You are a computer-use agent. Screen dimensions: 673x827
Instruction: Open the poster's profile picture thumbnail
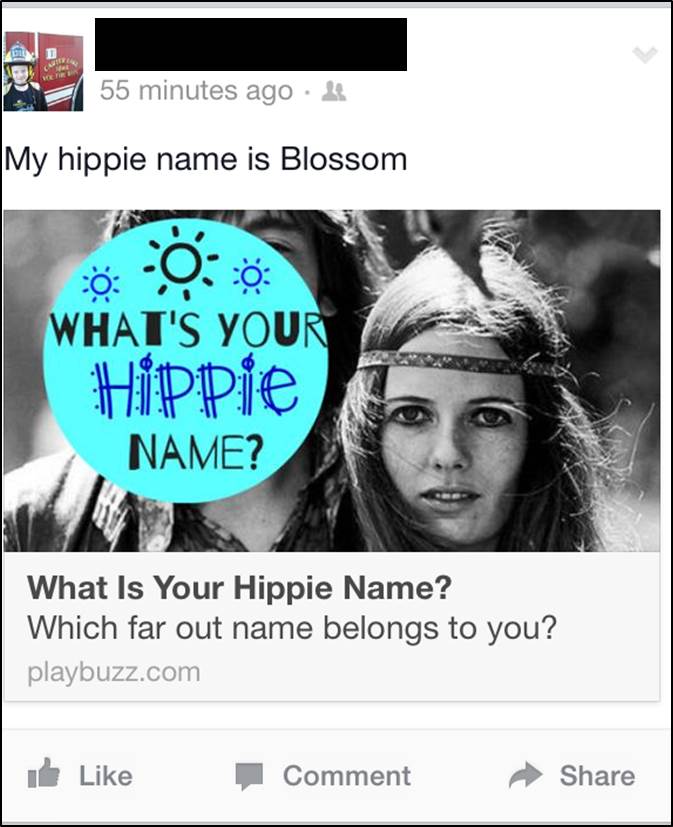coord(43,71)
